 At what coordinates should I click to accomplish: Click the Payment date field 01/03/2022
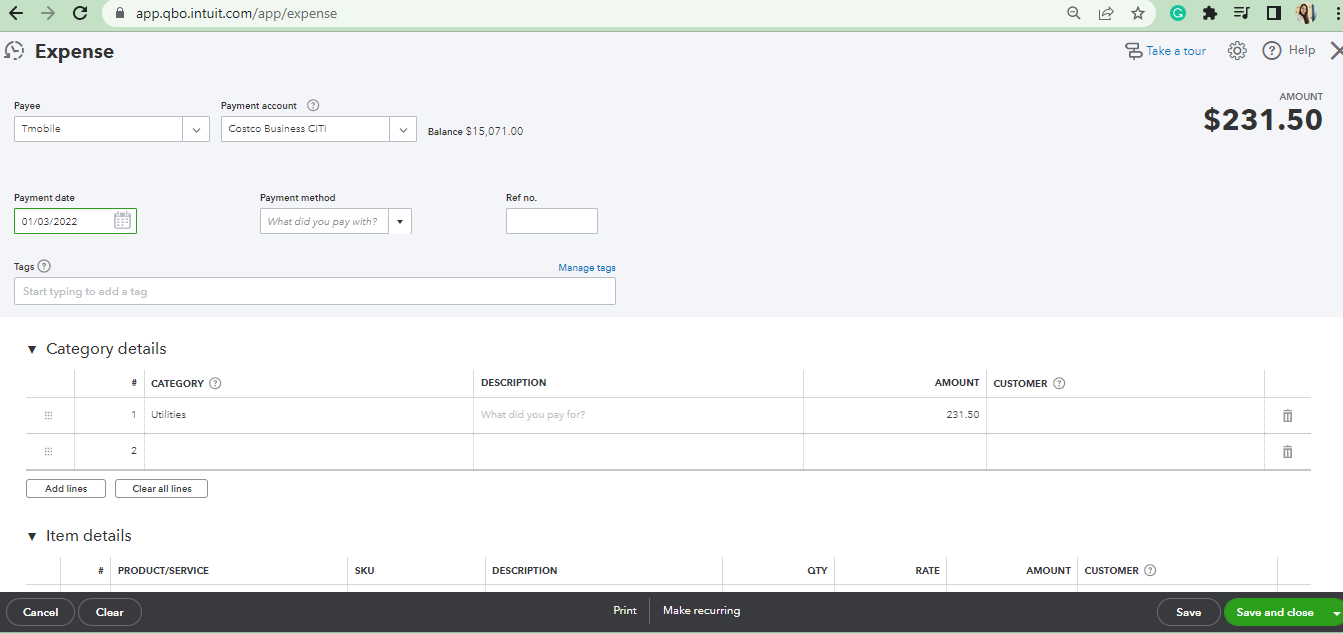75,221
